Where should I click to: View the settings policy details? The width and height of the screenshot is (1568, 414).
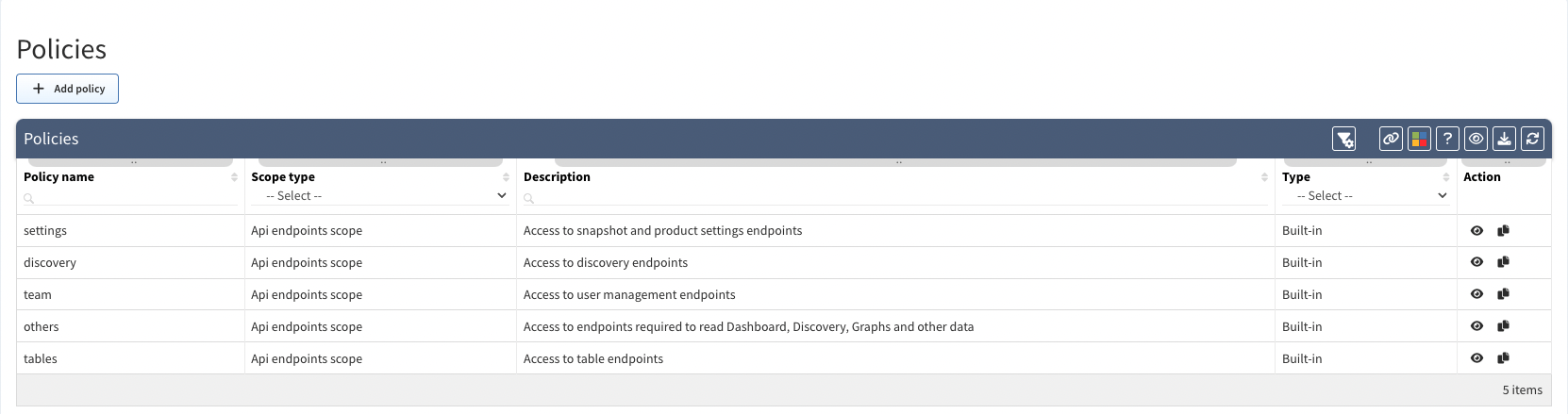pyautogui.click(x=1476, y=231)
